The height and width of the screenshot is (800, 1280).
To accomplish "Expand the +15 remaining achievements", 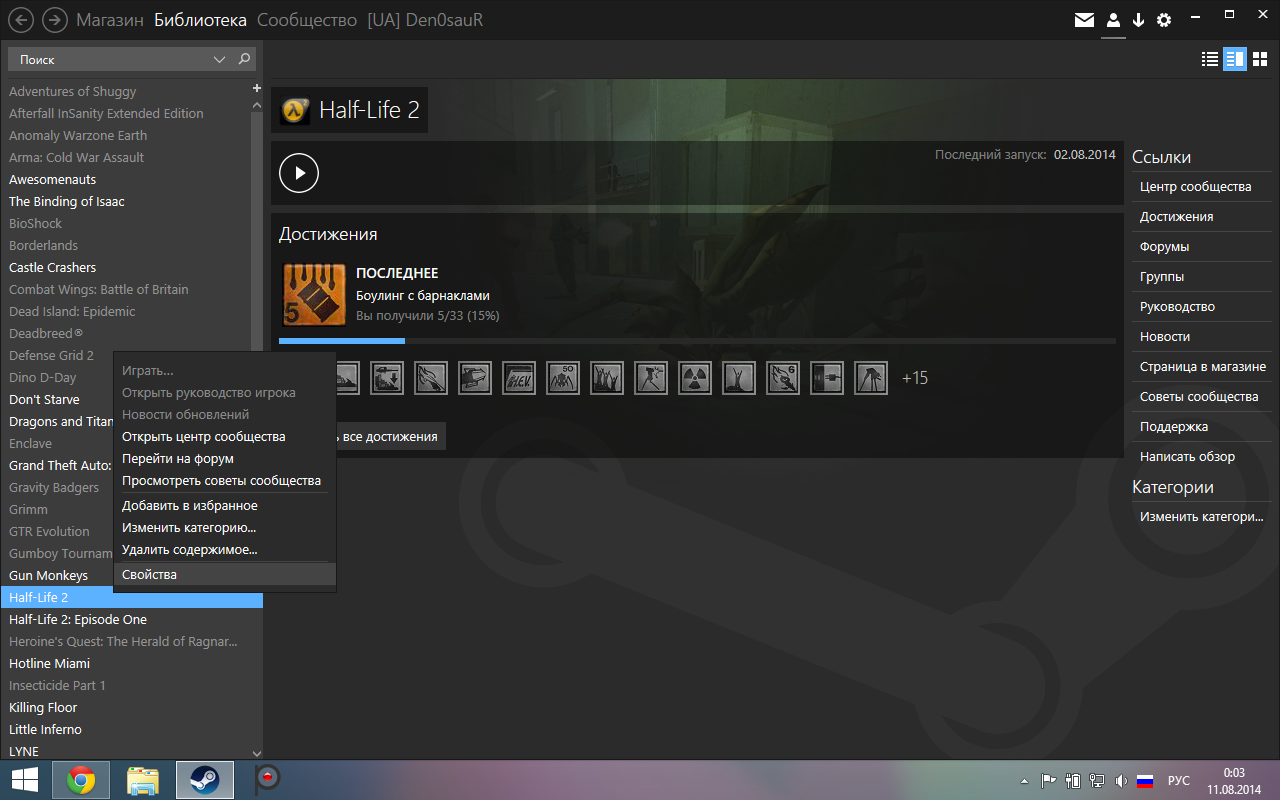I will click(914, 378).
